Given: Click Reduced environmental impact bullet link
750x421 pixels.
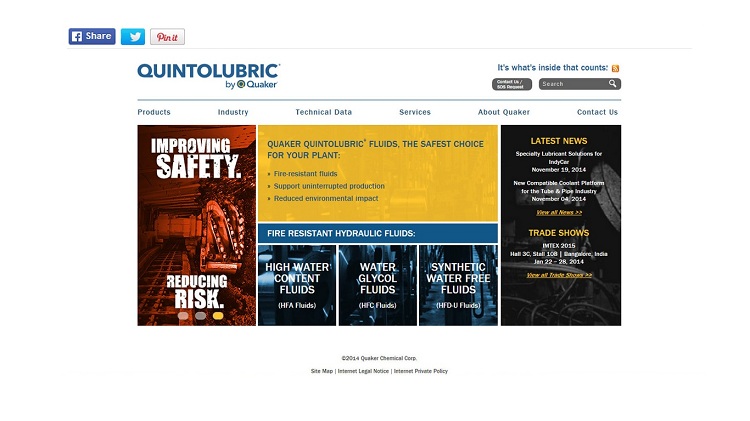Looking at the screenshot, I should [x=326, y=199].
